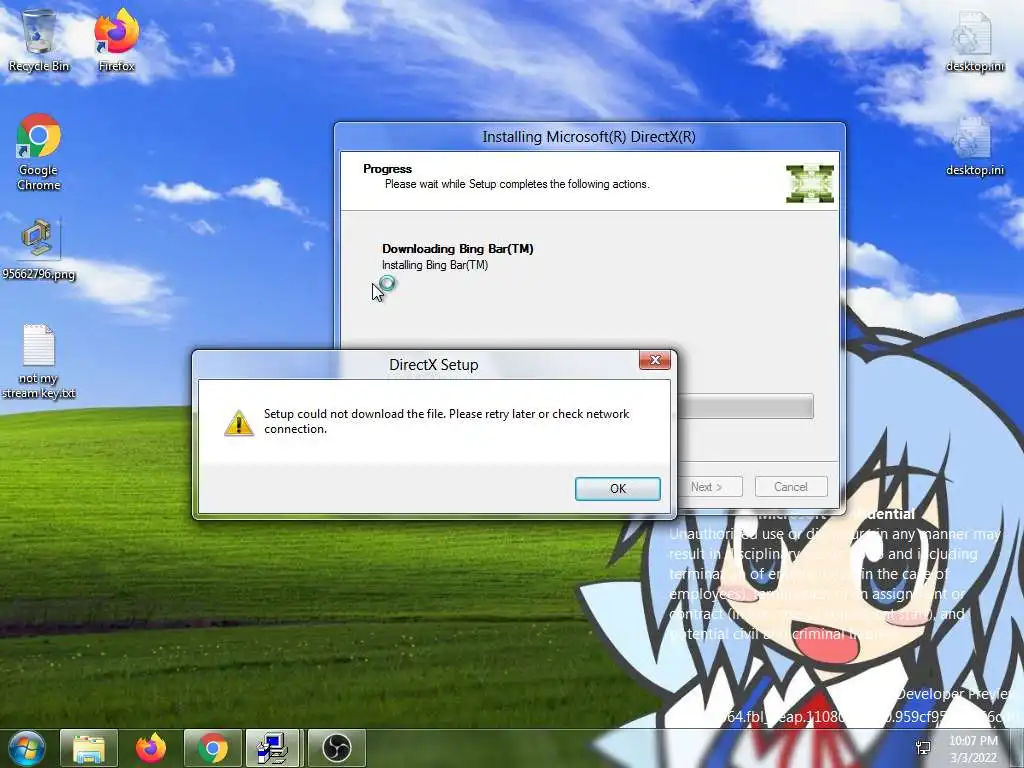Select the Google Chrome desktop shortcut
This screenshot has height=768, width=1024.
point(39,152)
